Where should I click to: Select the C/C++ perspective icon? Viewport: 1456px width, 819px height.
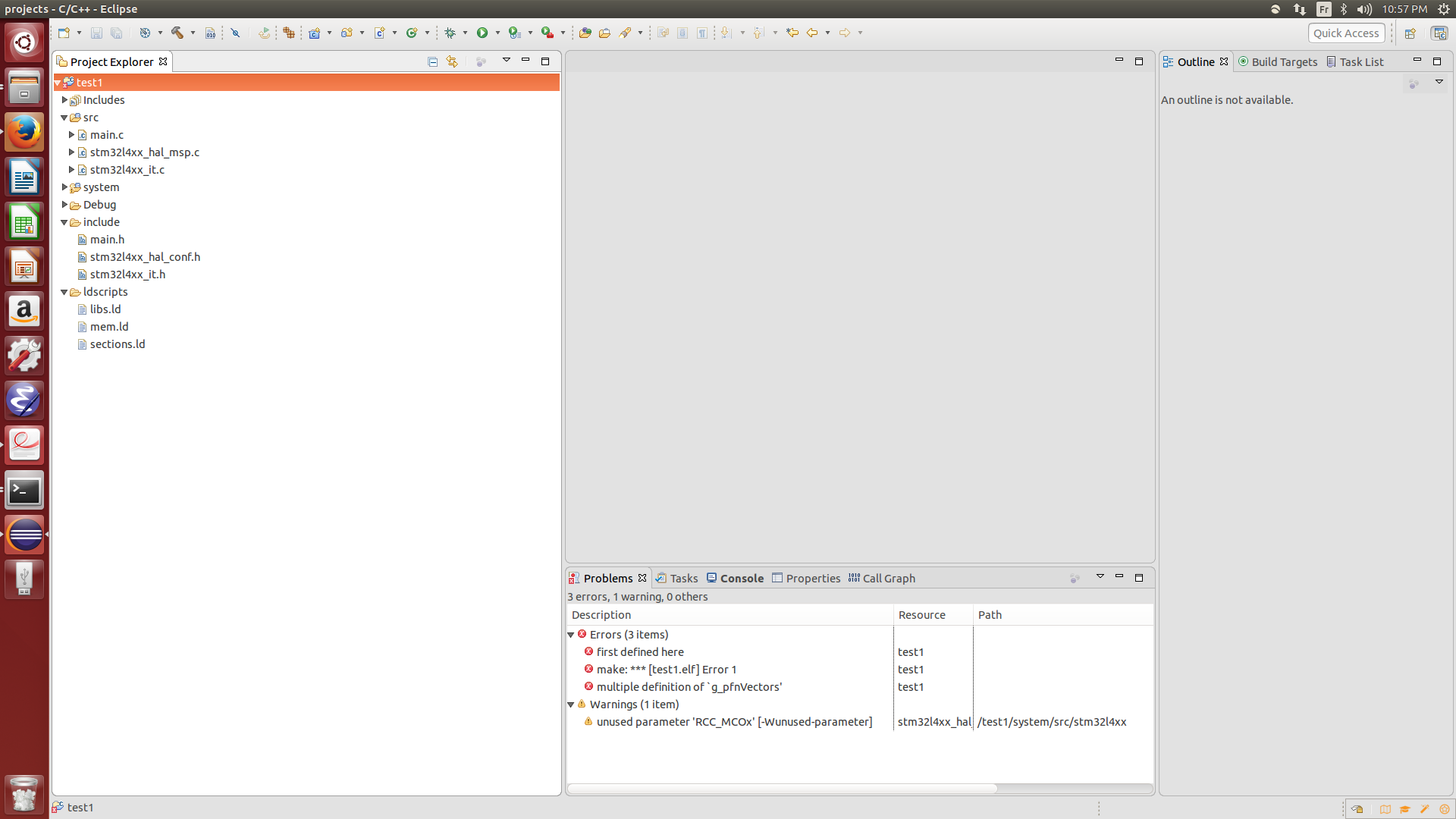[1439, 33]
